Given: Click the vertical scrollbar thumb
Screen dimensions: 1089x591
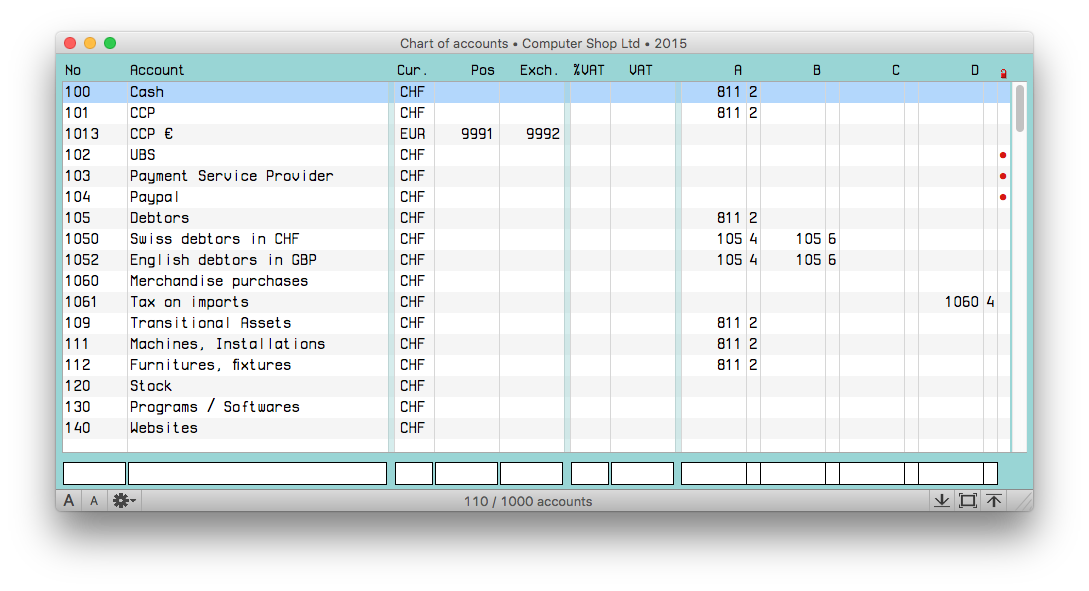Looking at the screenshot, I should [x=1020, y=108].
